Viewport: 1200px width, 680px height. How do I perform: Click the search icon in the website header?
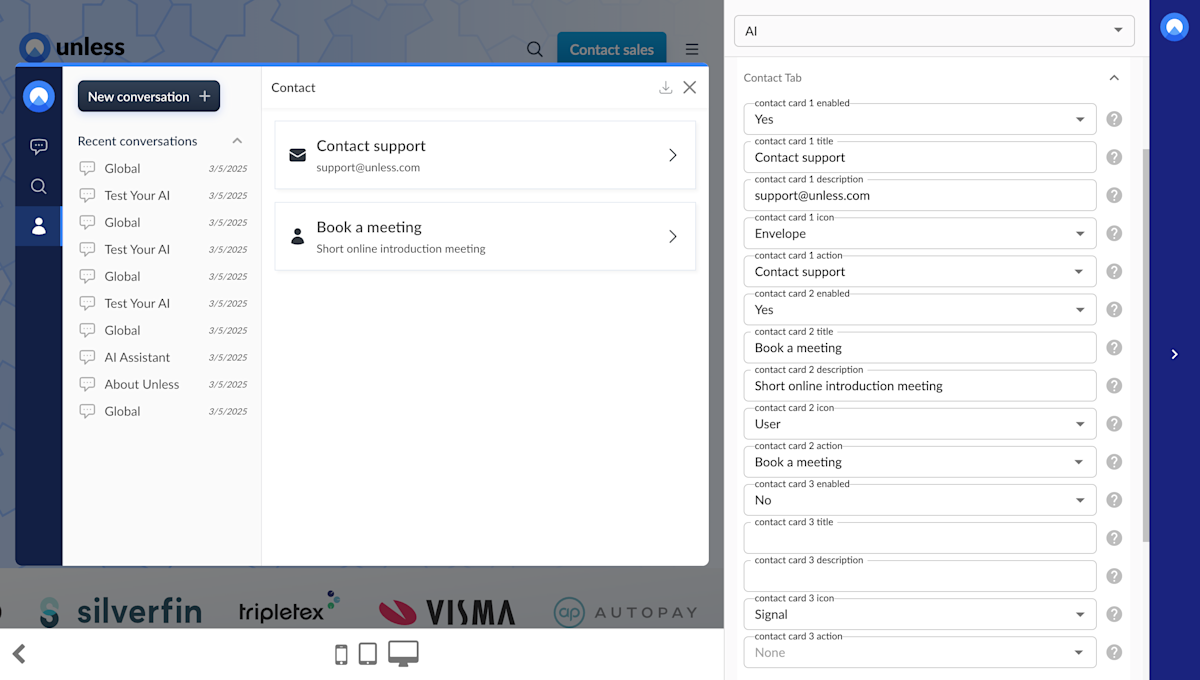[x=535, y=48]
